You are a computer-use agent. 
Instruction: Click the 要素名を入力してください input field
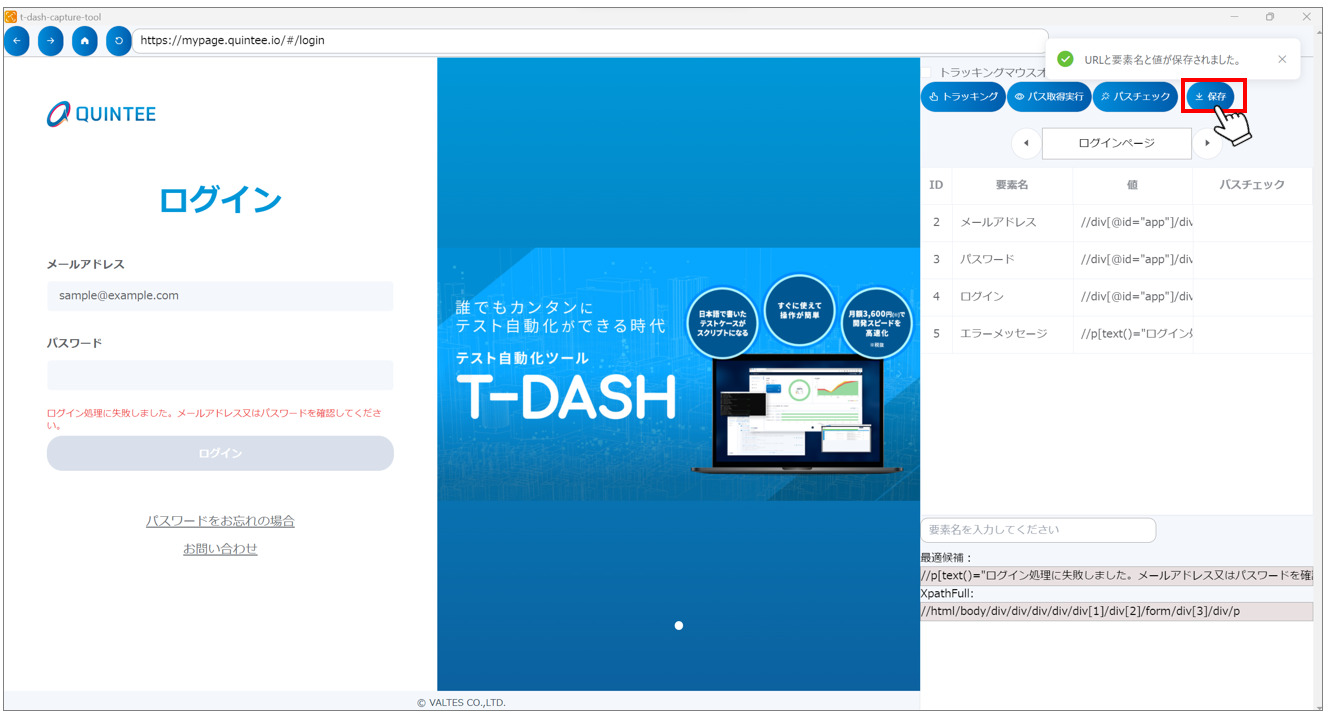(x=1037, y=530)
